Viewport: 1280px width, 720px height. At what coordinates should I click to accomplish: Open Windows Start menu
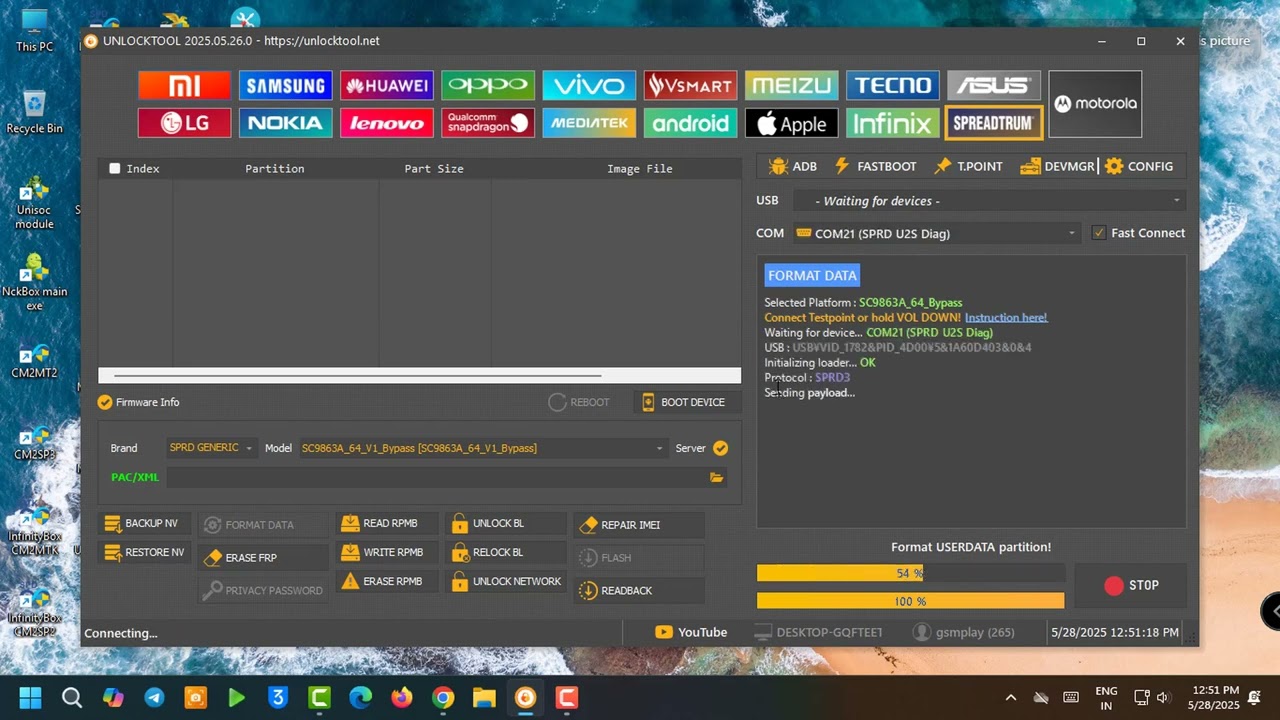pos(30,698)
